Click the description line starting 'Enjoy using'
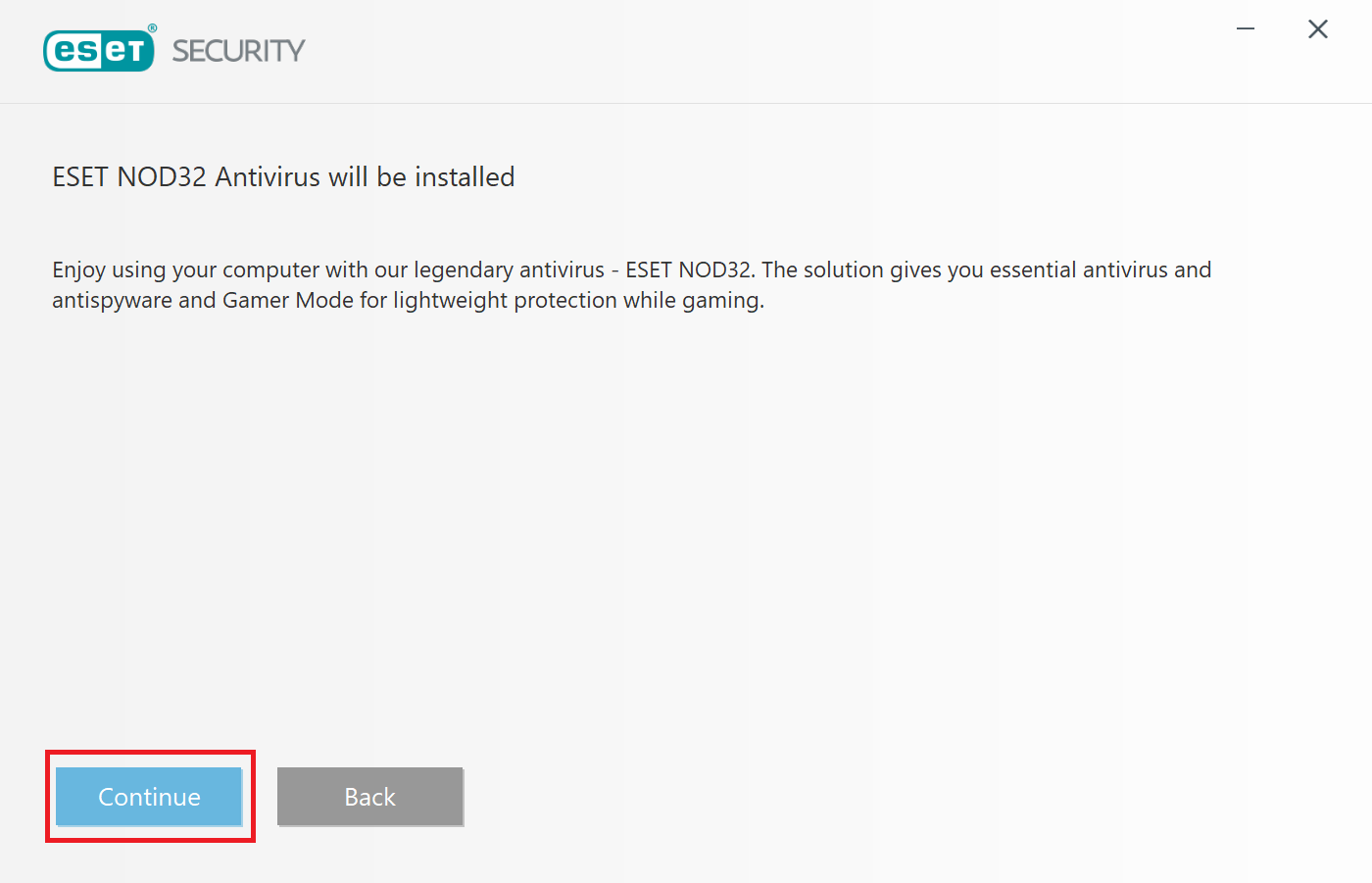 click(632, 270)
